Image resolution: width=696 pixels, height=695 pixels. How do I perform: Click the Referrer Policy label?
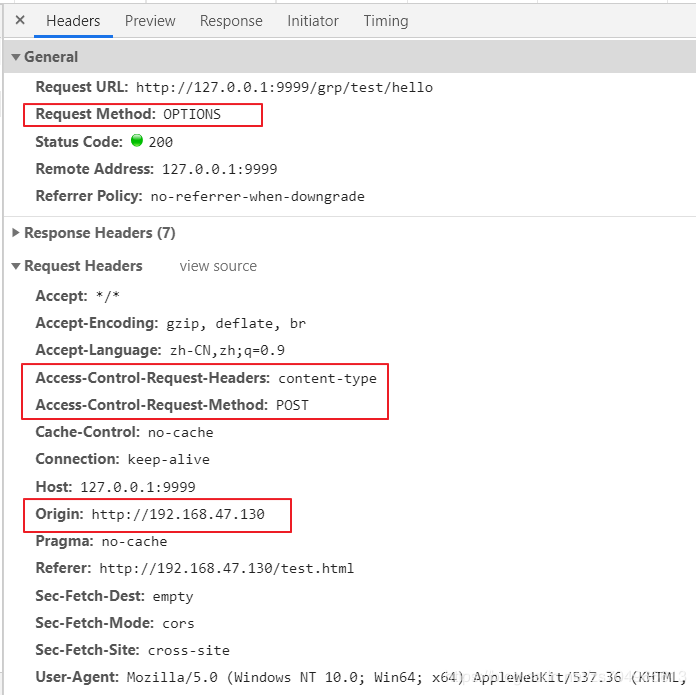[89, 196]
